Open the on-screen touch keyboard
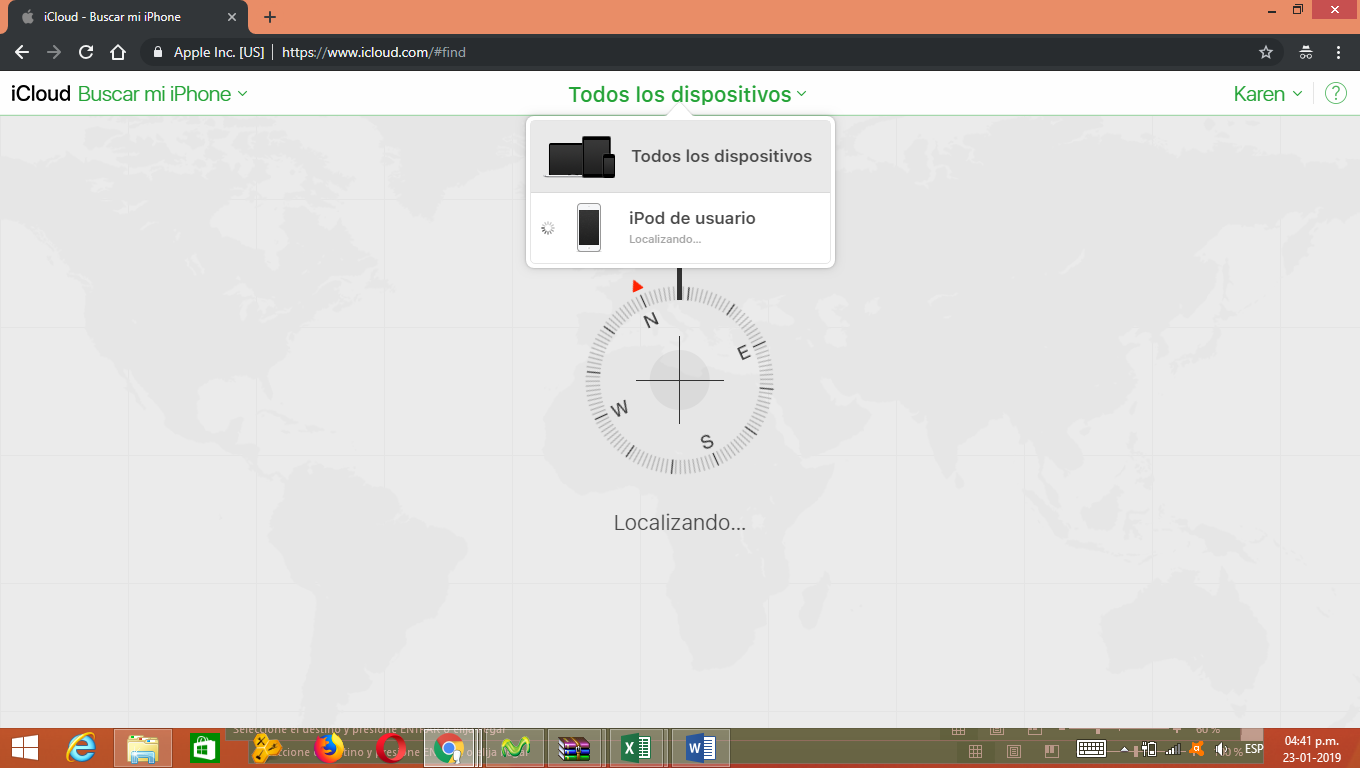1360x768 pixels. tap(1091, 749)
